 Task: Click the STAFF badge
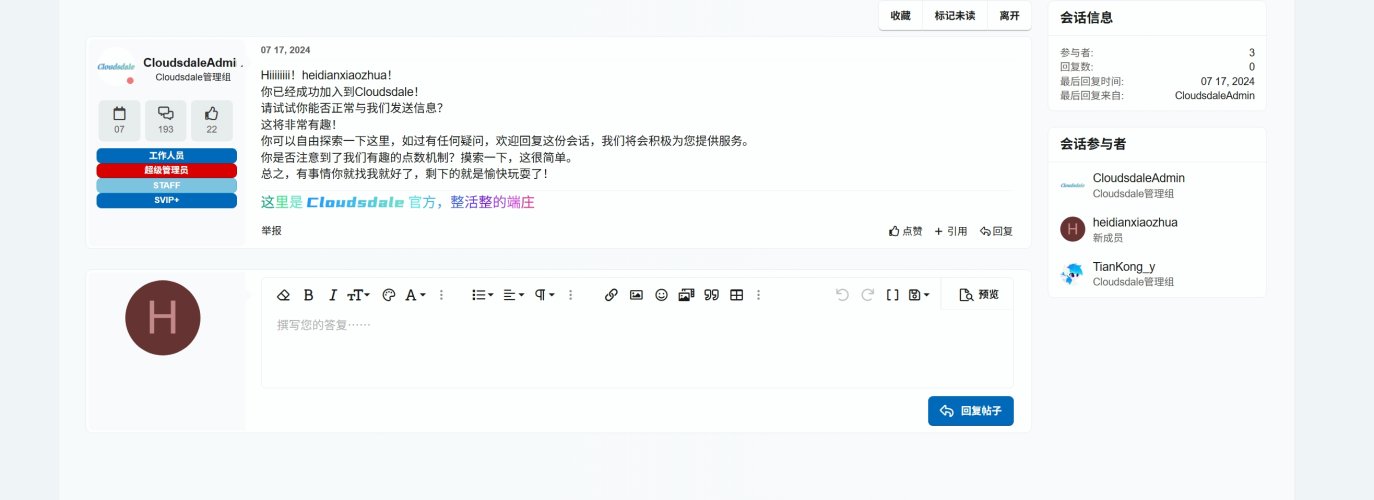point(167,185)
